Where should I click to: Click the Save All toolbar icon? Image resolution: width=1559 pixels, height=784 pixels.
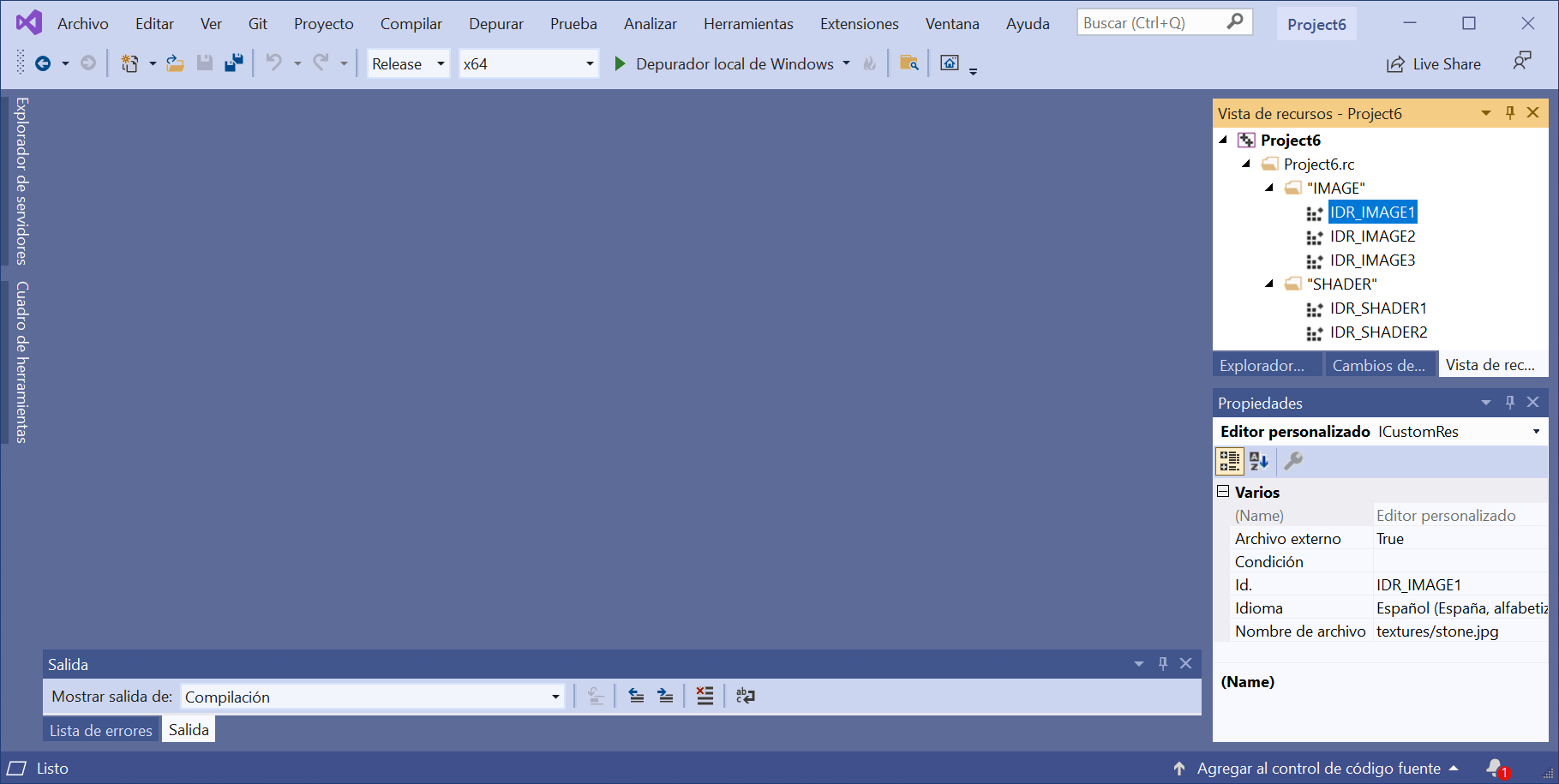point(233,63)
